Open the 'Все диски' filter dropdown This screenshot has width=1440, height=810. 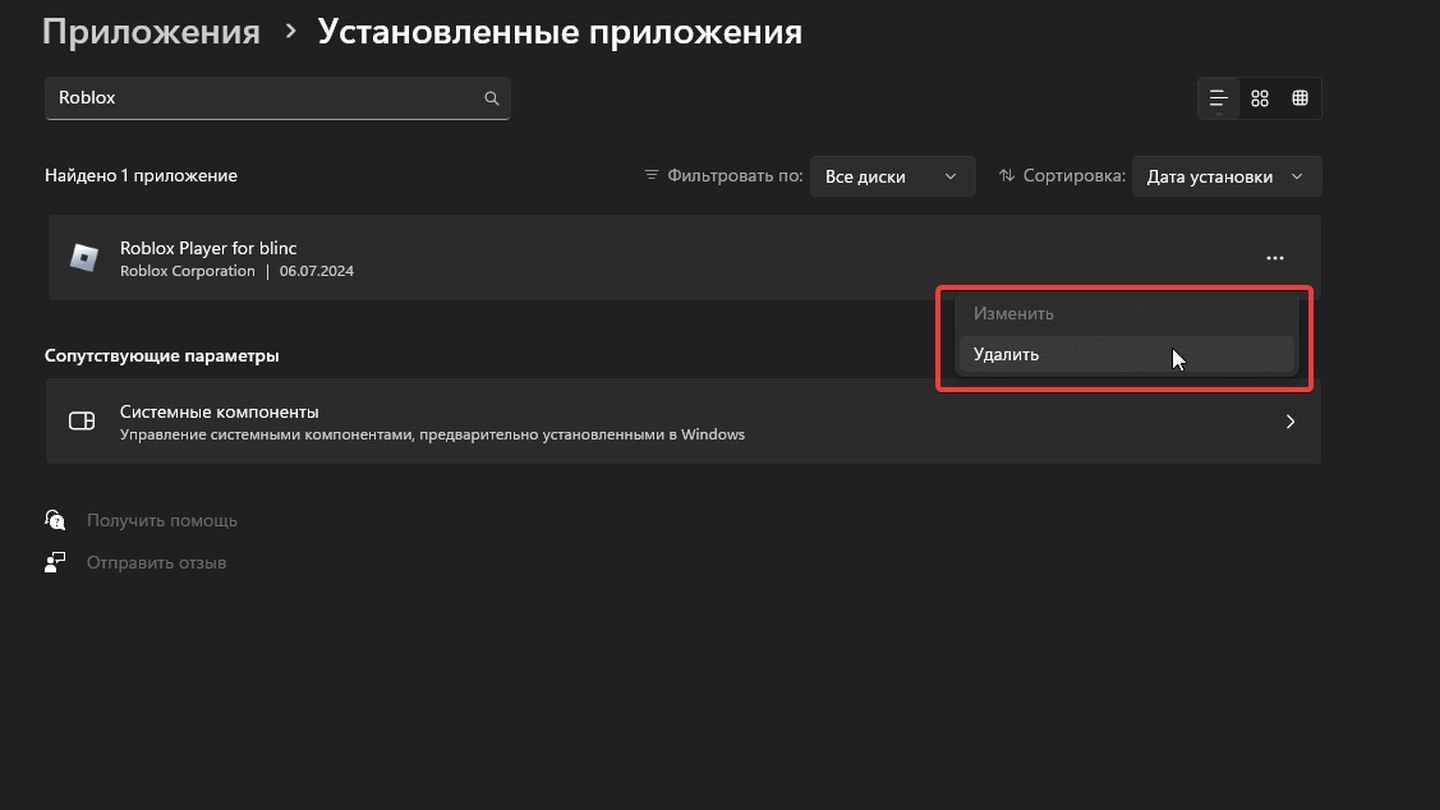[892, 176]
